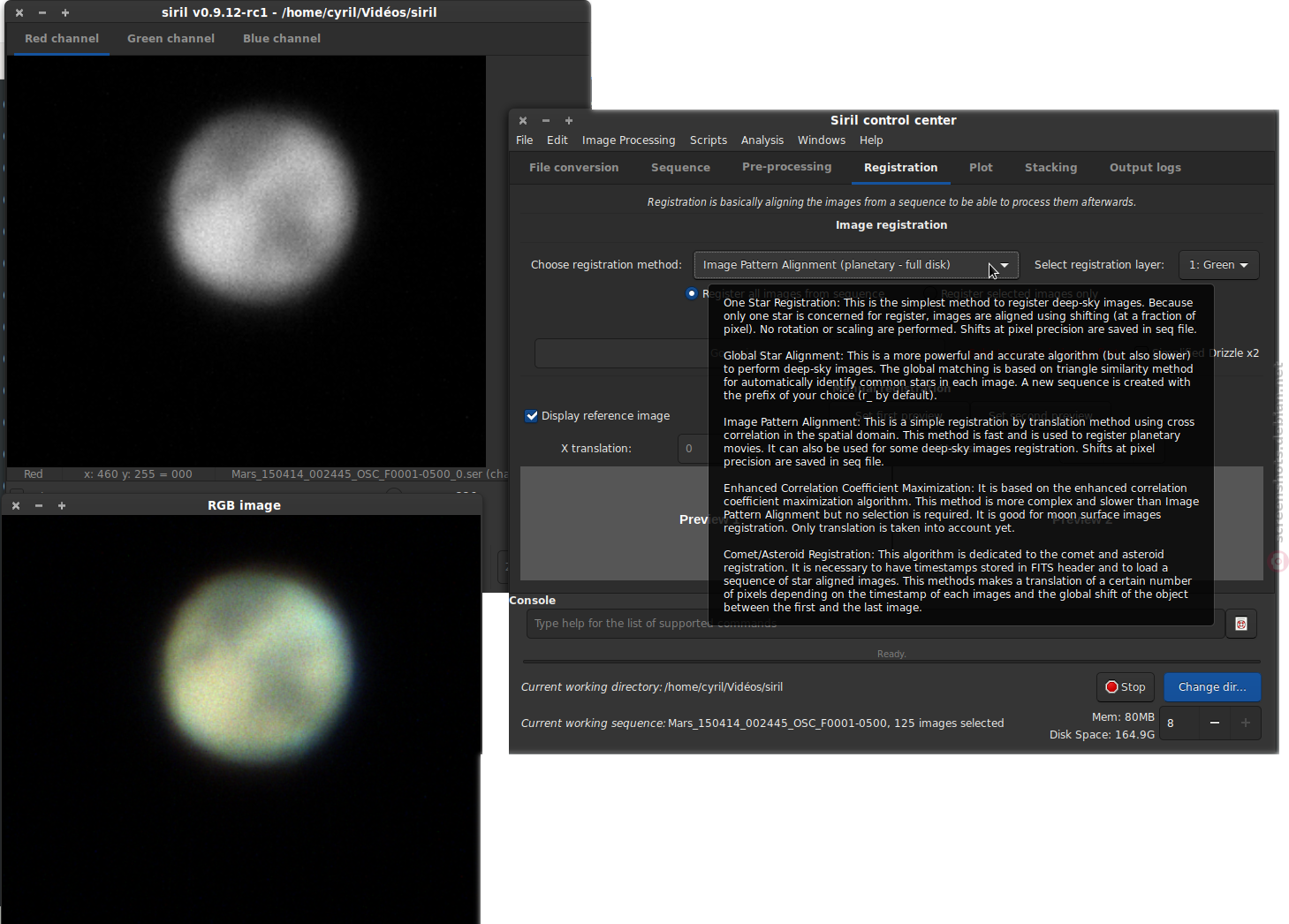Open the Scripts menu
1289x924 pixels.
pyautogui.click(x=709, y=140)
